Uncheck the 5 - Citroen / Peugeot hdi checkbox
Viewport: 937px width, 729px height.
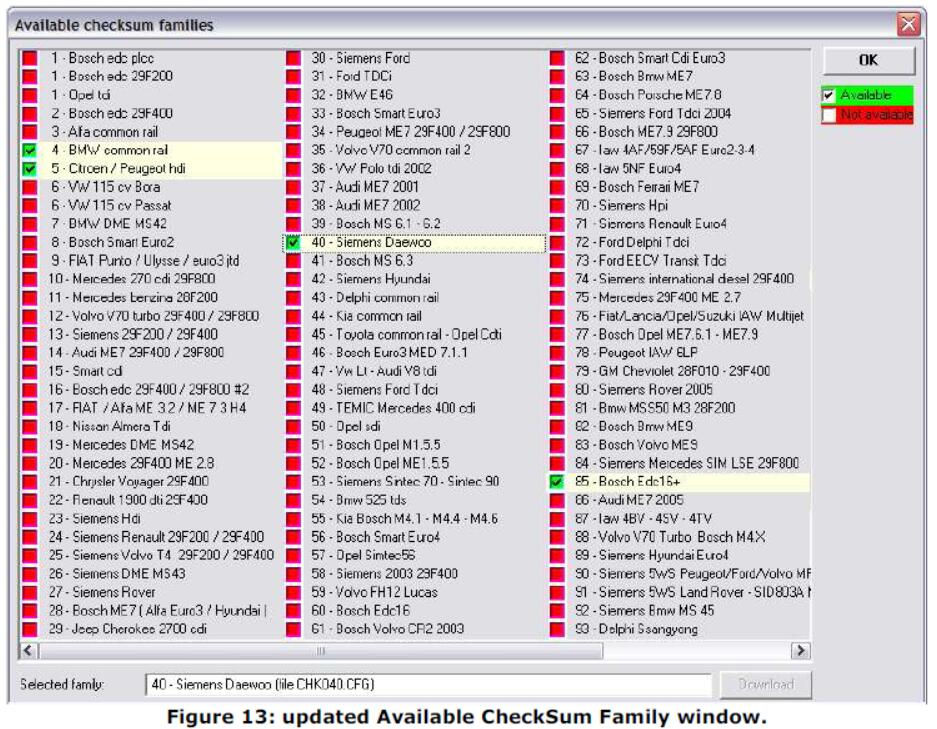click(29, 169)
